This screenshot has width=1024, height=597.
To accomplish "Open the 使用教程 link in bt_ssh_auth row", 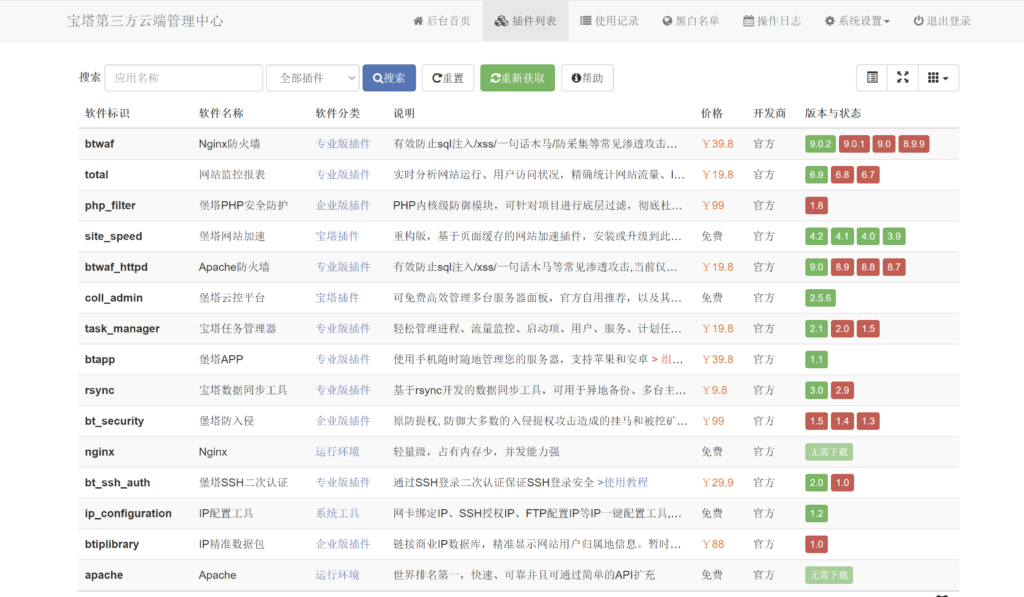I will pos(626,483).
